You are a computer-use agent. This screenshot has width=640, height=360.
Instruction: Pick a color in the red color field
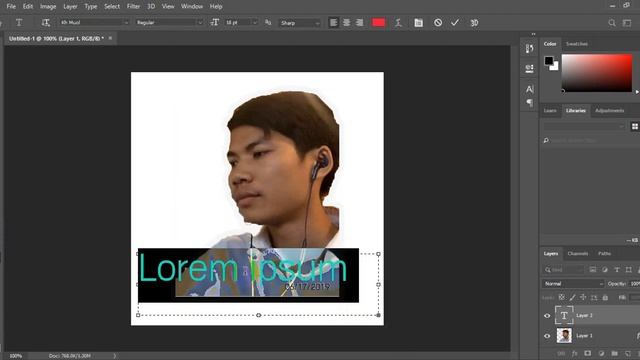597,73
